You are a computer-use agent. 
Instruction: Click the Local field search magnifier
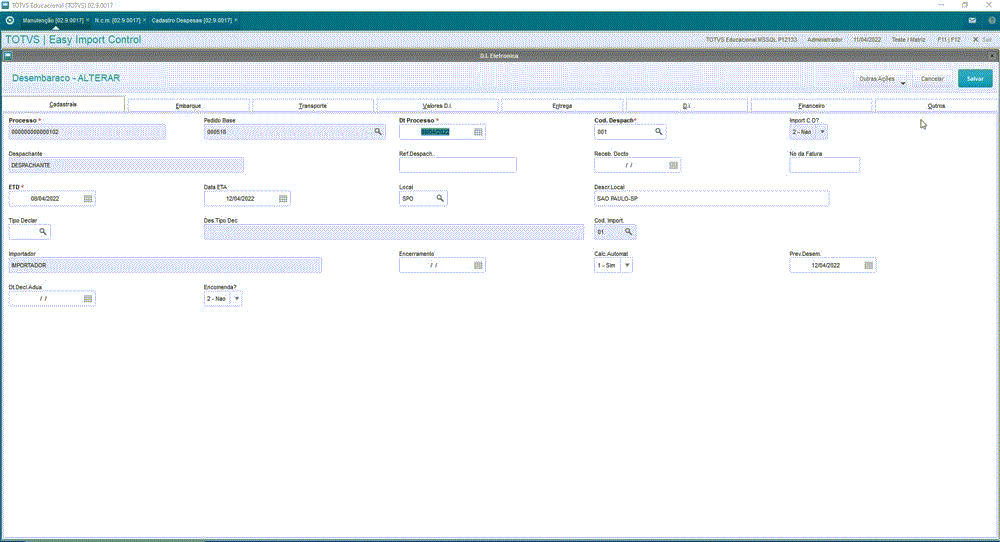(x=440, y=199)
